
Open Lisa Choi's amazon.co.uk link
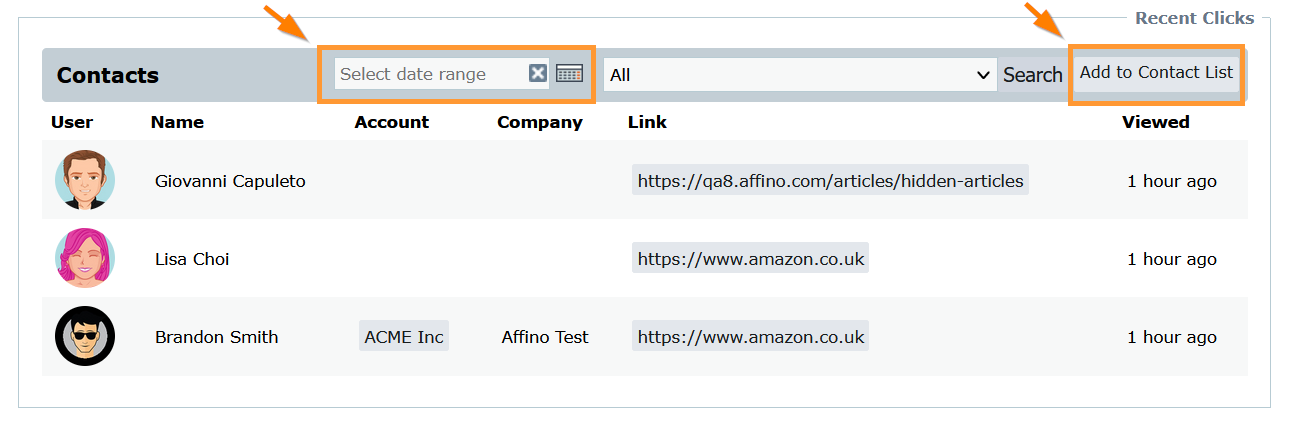pos(750,259)
